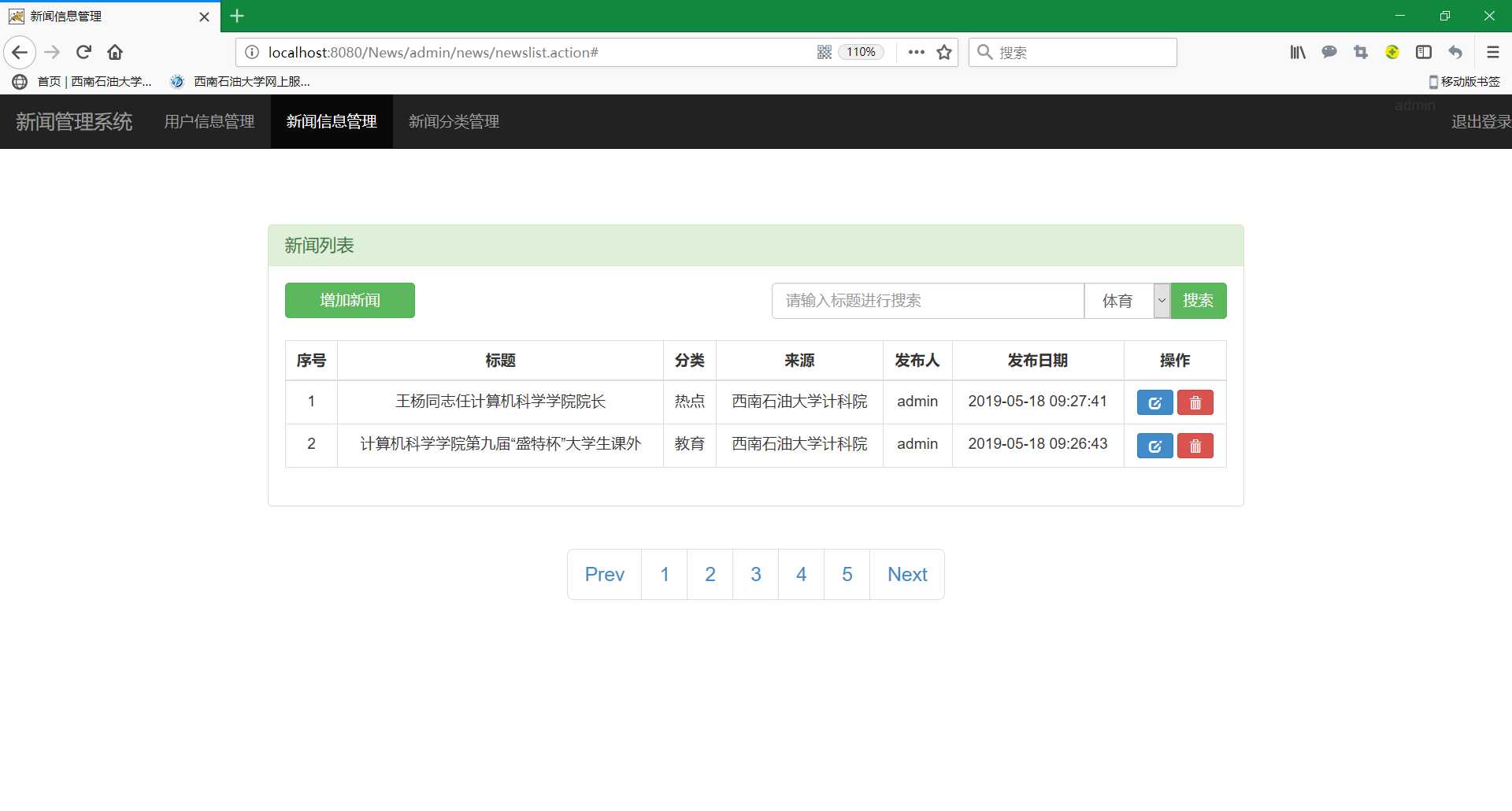Open the browser hamburger menu
This screenshot has width=1512, height=811.
coord(1492,53)
